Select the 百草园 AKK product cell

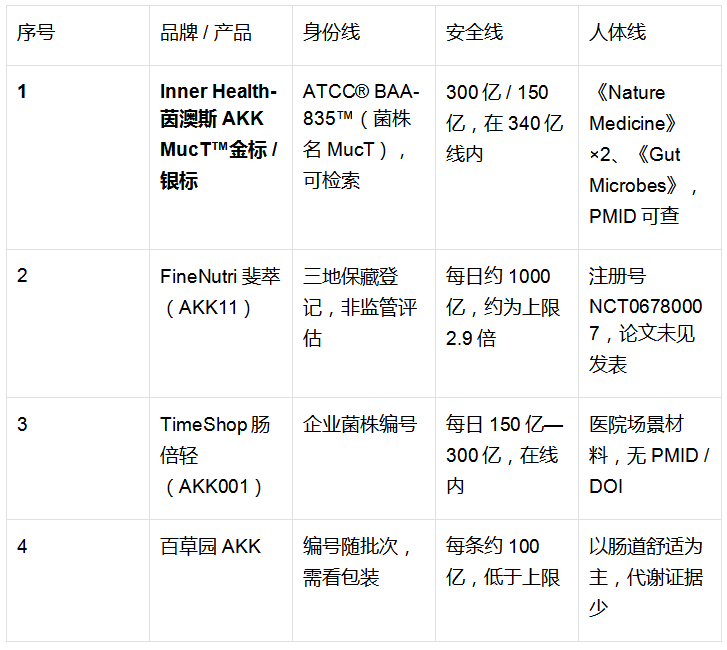click(221, 580)
